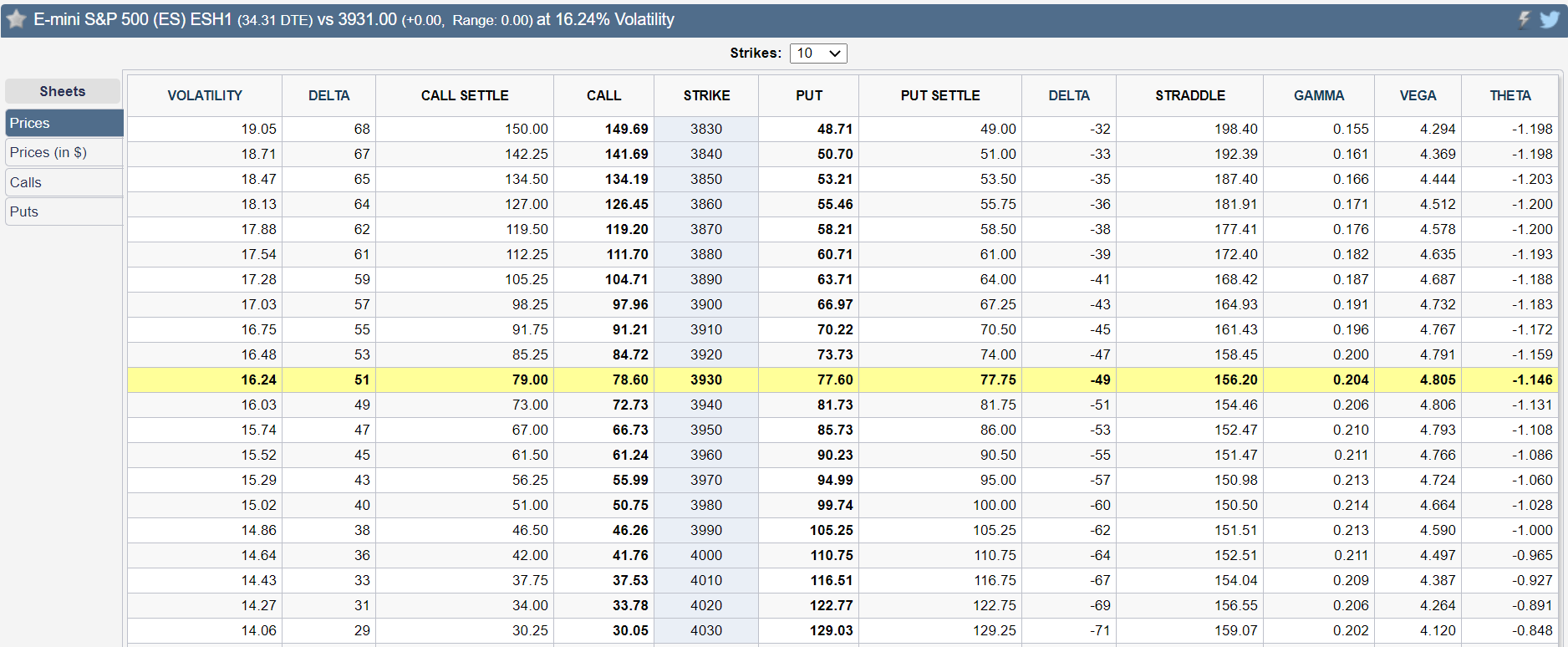The height and width of the screenshot is (647, 1568).
Task: Click theta value -1.146
Action: [x=1532, y=380]
